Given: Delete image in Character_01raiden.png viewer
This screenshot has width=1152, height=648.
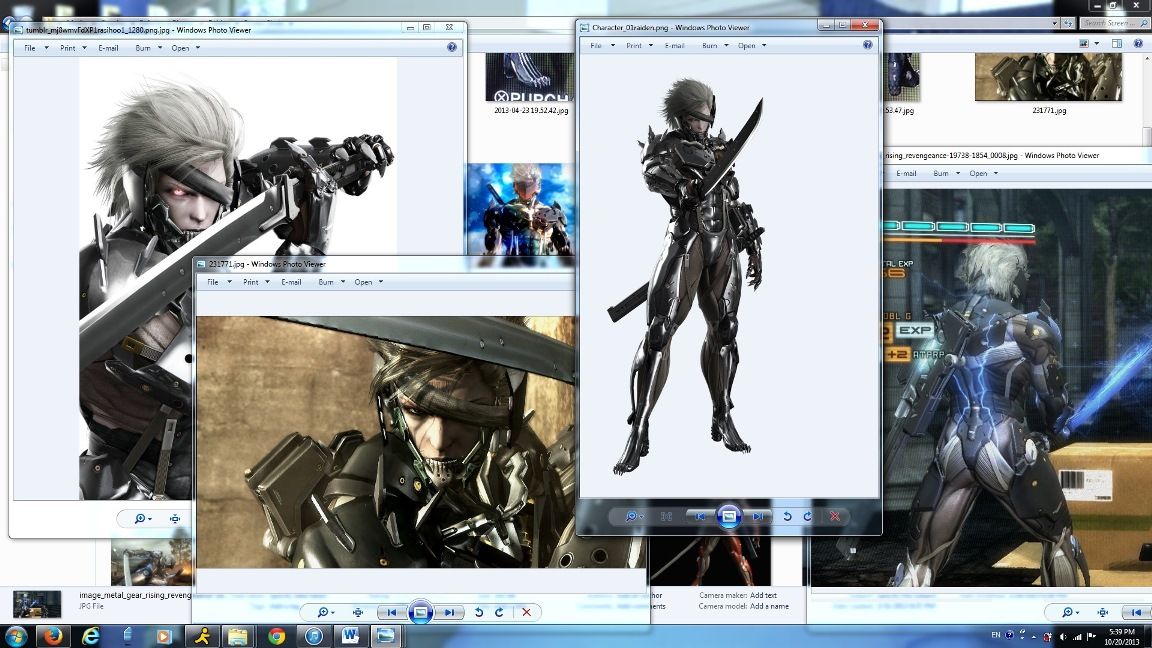Looking at the screenshot, I should (835, 516).
